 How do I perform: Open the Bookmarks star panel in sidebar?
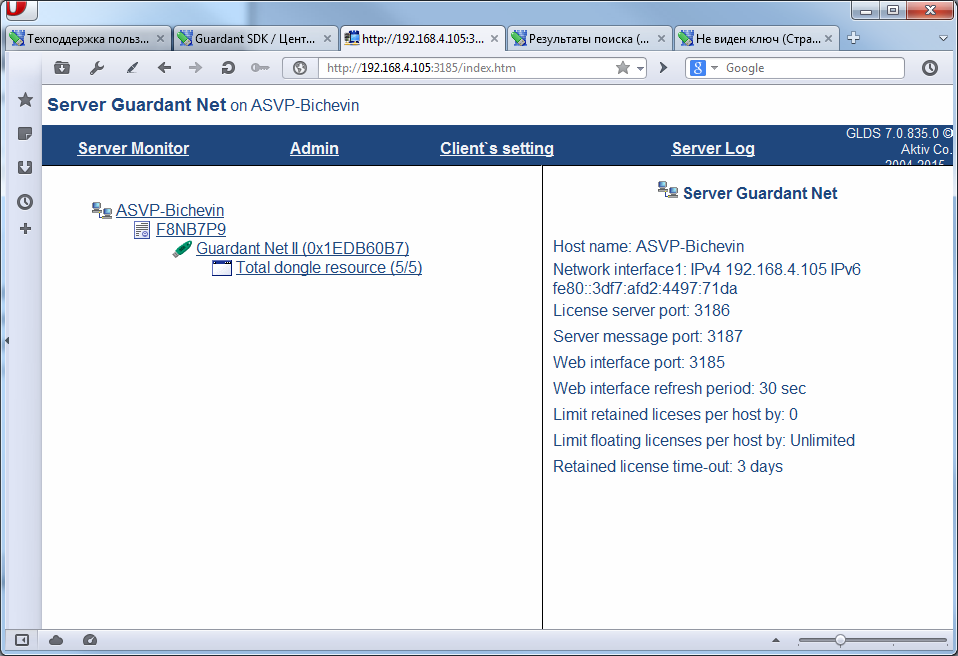click(25, 100)
